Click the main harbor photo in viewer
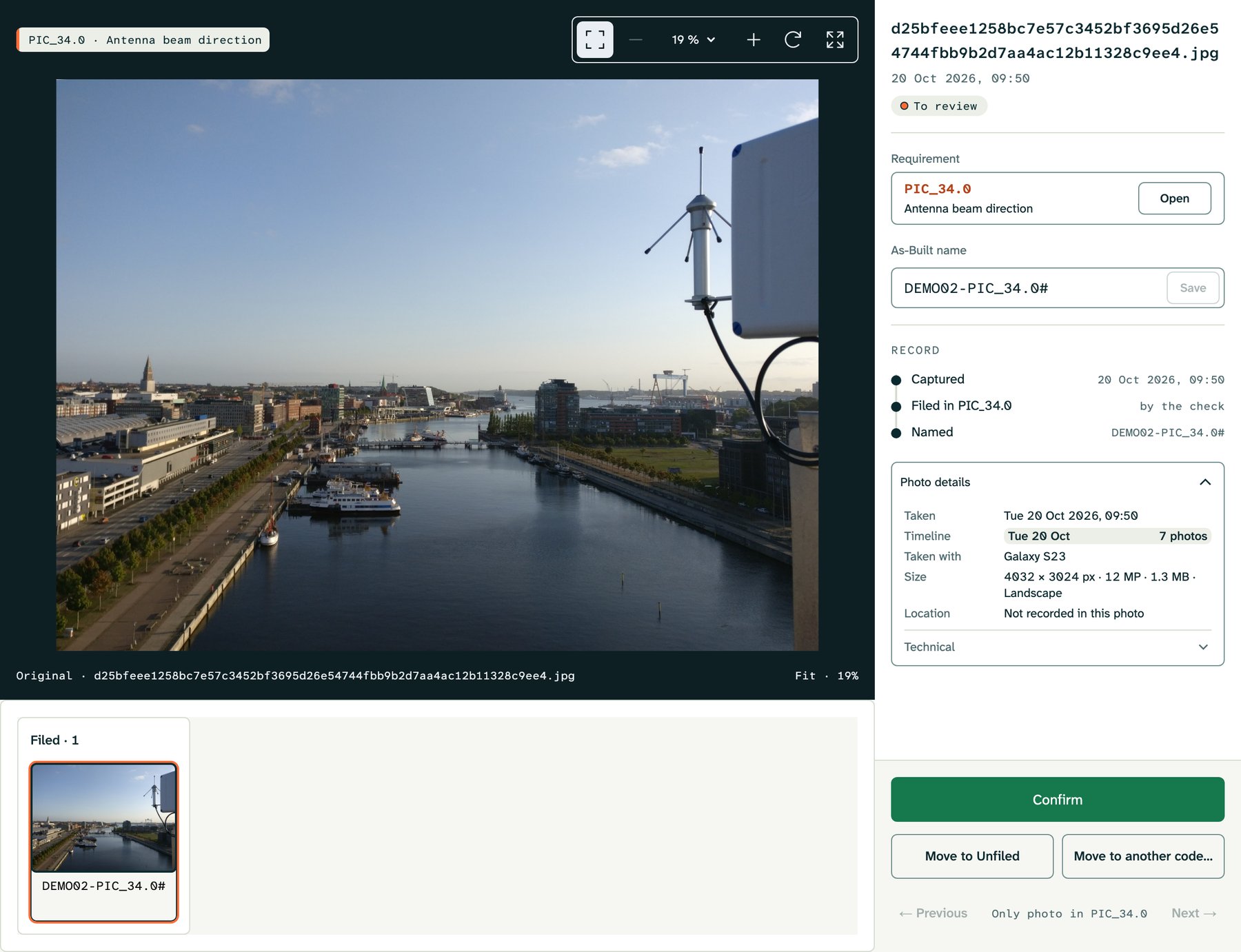The image size is (1241, 952). click(437, 365)
